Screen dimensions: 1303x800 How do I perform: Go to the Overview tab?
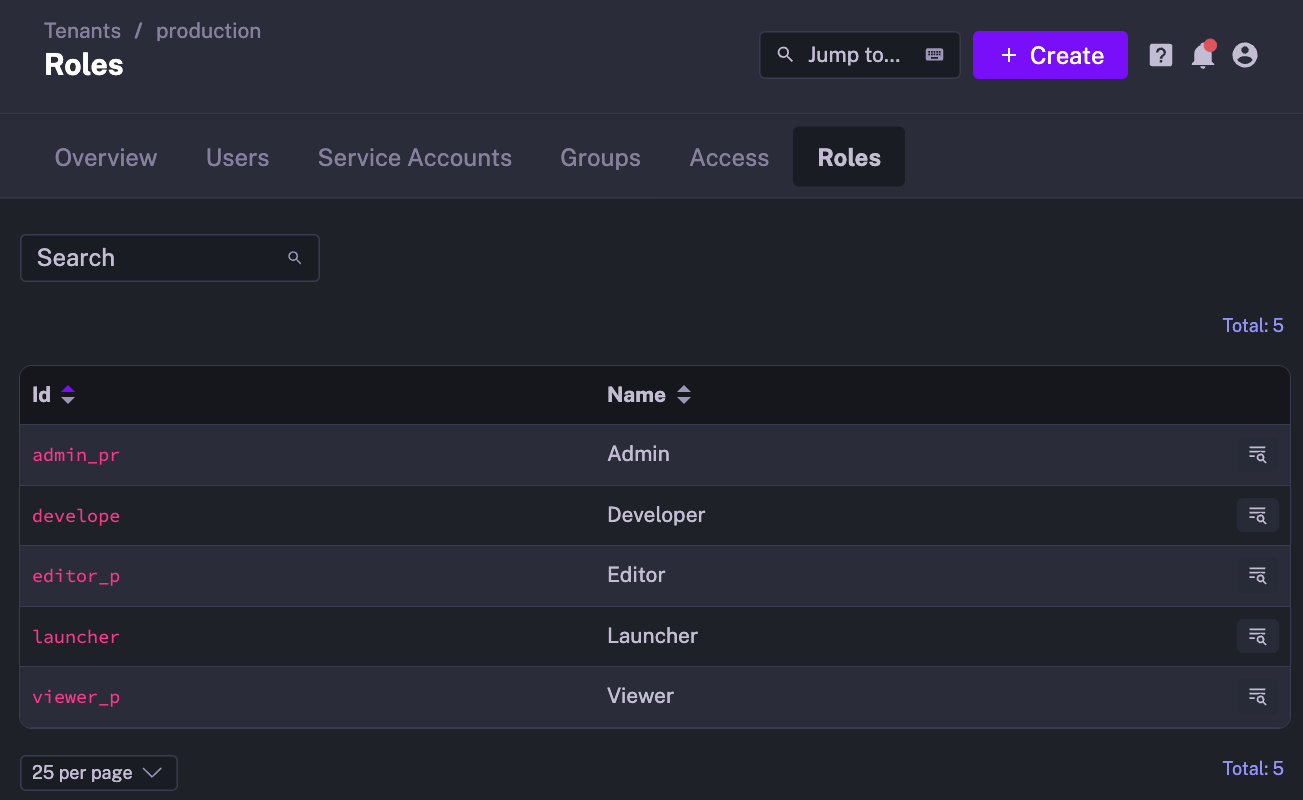[106, 158]
